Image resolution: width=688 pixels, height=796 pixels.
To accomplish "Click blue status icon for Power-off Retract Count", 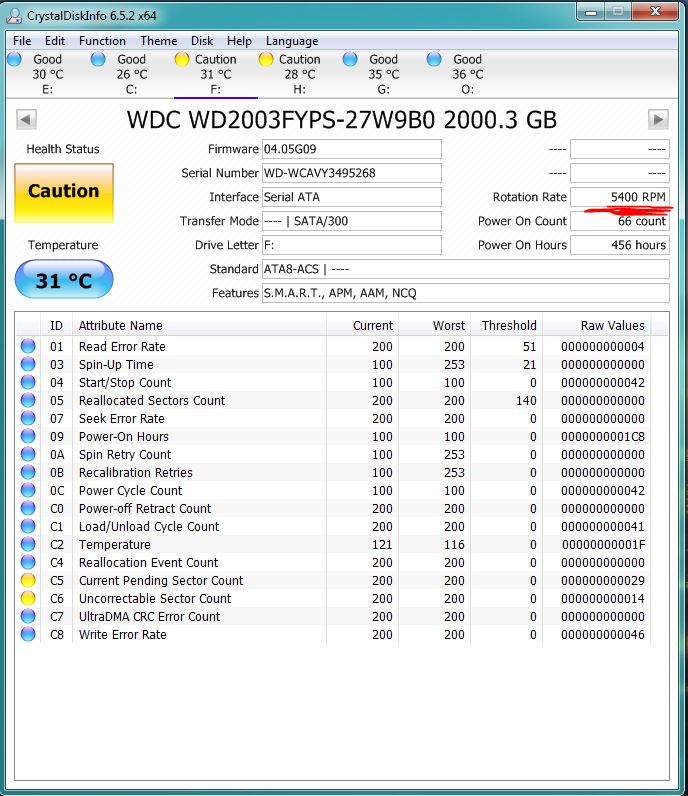I will click(x=28, y=508).
